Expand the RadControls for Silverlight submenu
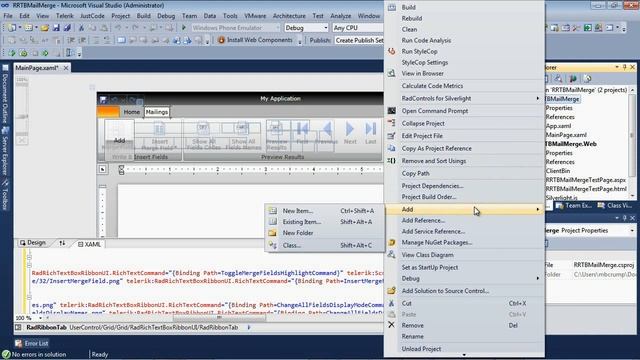Image resolution: width=640 pixels, height=360 pixels. coord(538,98)
